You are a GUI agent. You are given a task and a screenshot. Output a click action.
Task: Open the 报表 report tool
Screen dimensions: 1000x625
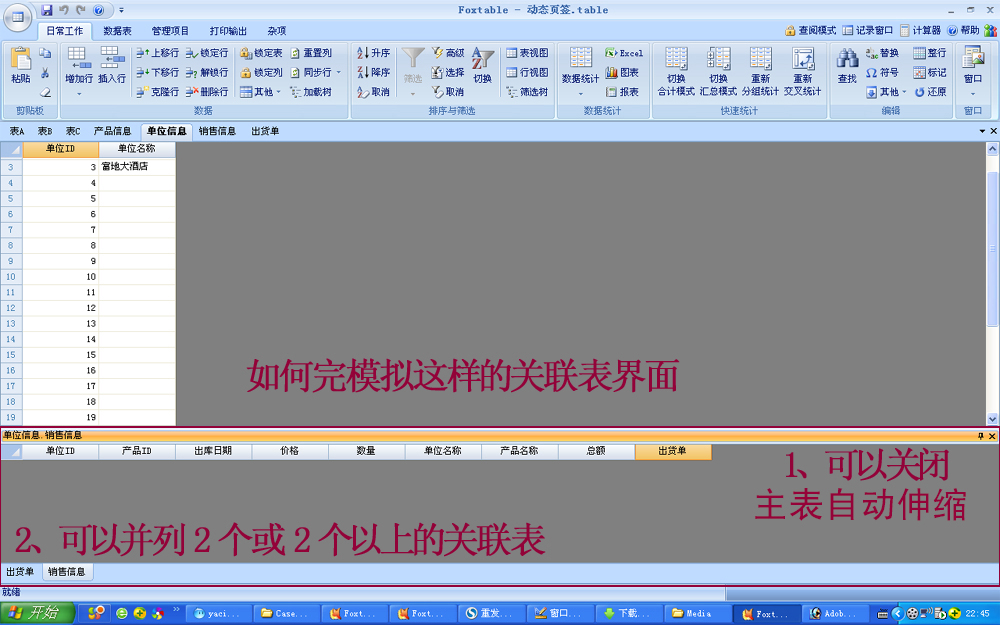pos(622,92)
